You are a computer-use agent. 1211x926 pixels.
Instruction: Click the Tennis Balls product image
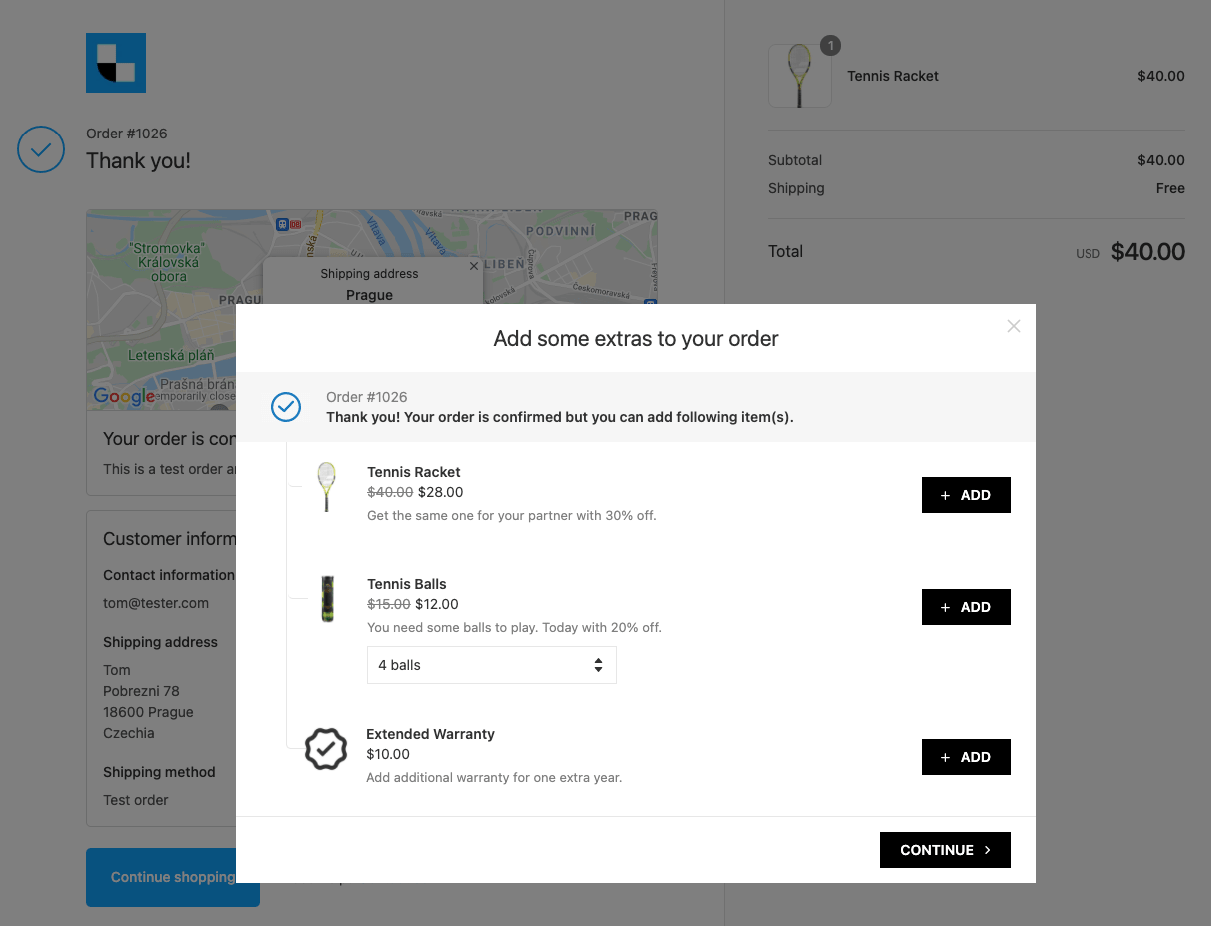point(327,599)
